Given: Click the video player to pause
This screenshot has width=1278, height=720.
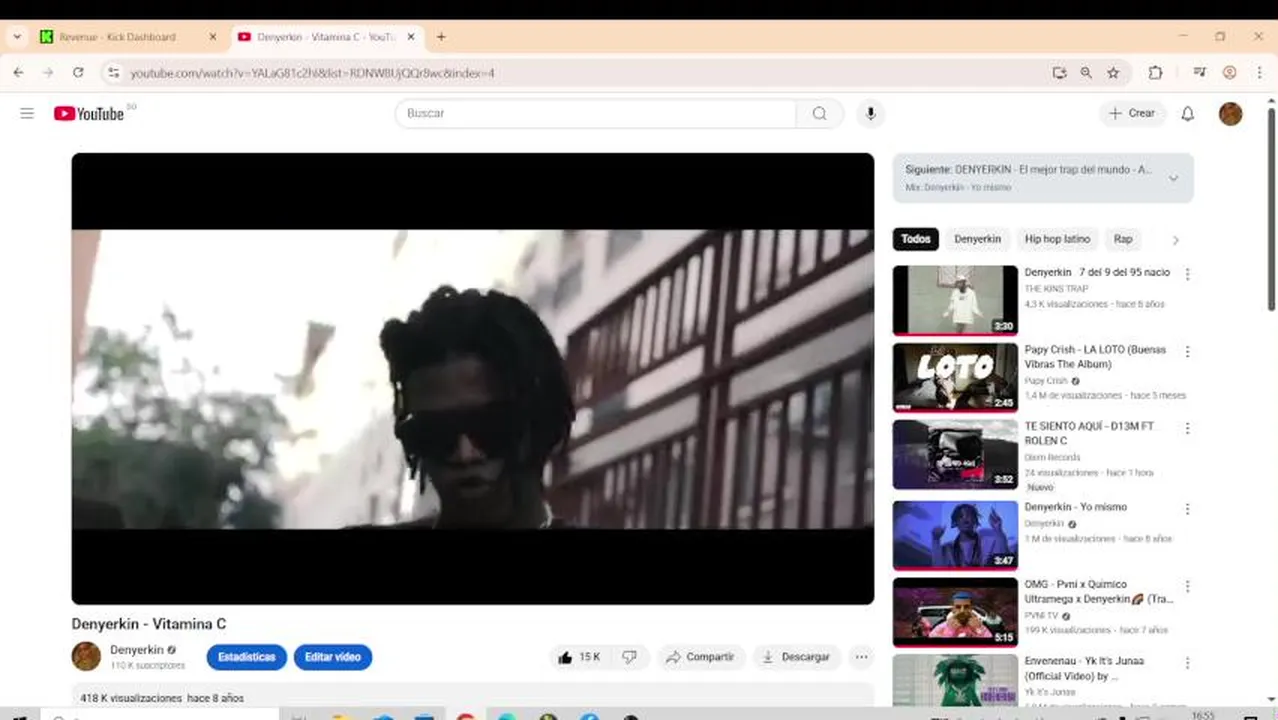Looking at the screenshot, I should pos(472,378).
